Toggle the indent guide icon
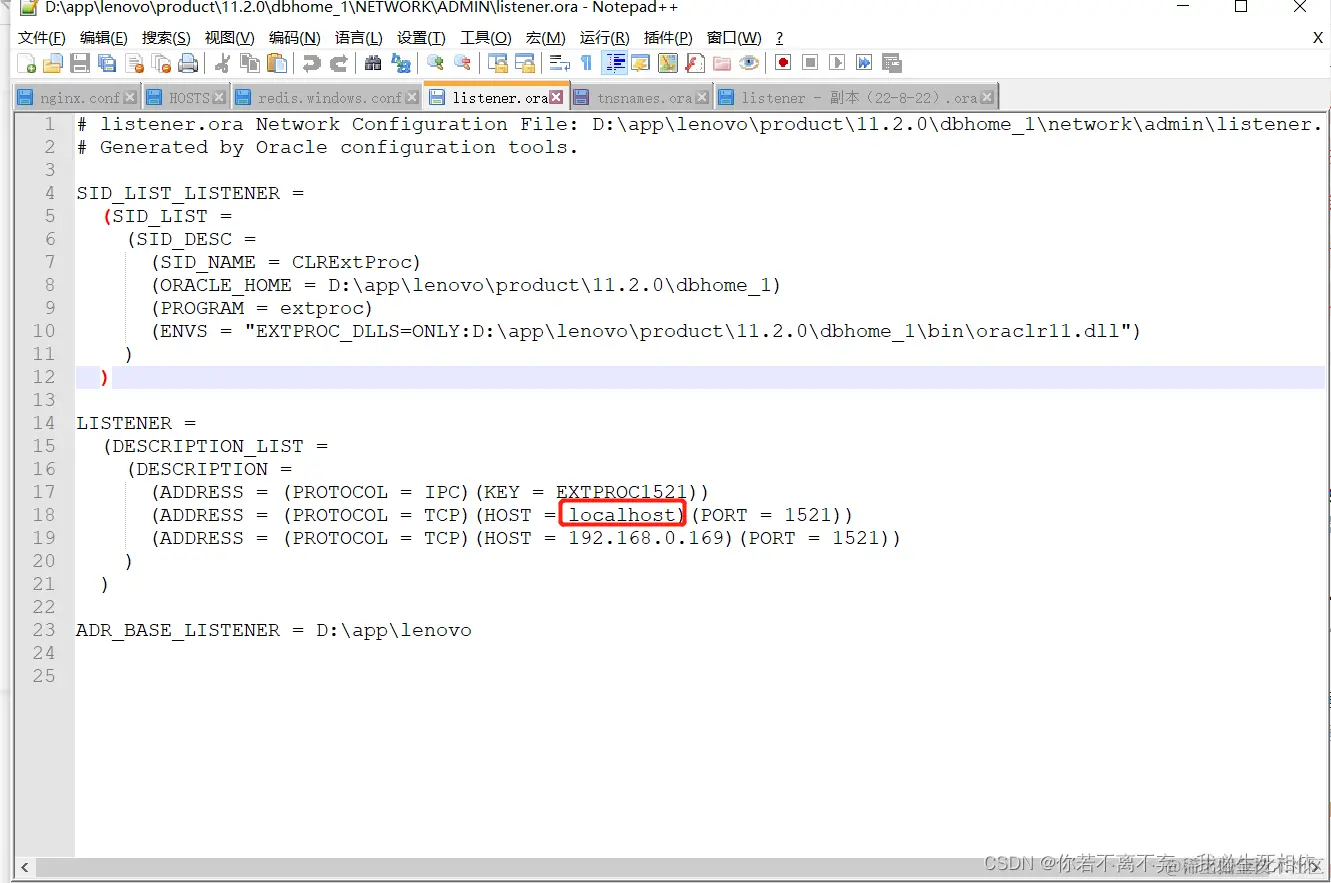This screenshot has width=1331, height=883. click(614, 63)
